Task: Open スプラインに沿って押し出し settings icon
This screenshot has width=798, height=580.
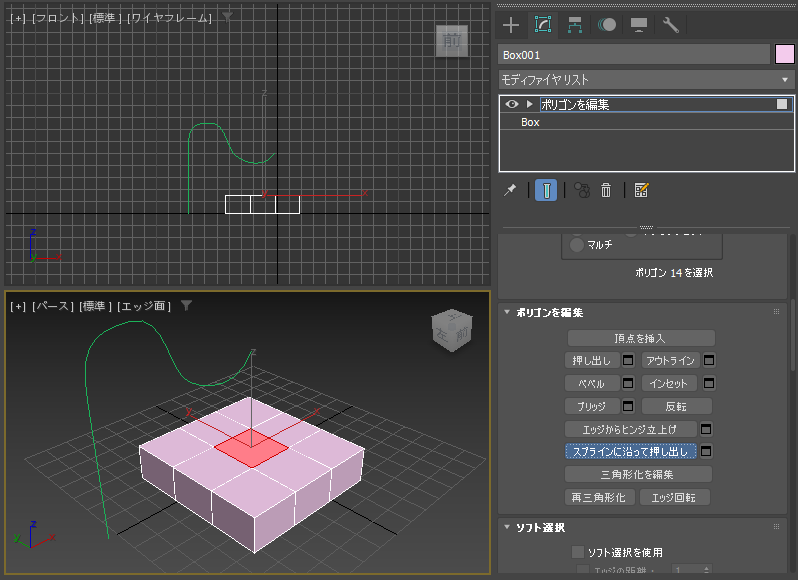Action: [706, 451]
